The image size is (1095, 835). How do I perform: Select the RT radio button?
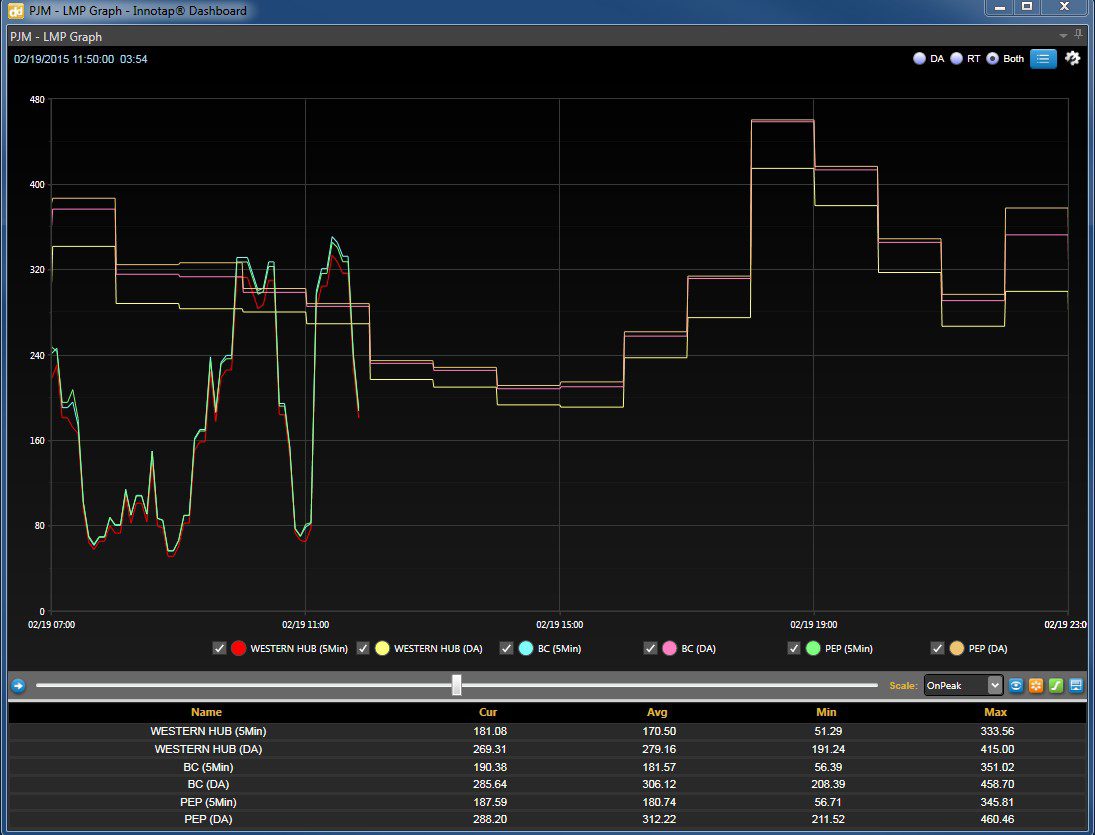tap(957, 59)
